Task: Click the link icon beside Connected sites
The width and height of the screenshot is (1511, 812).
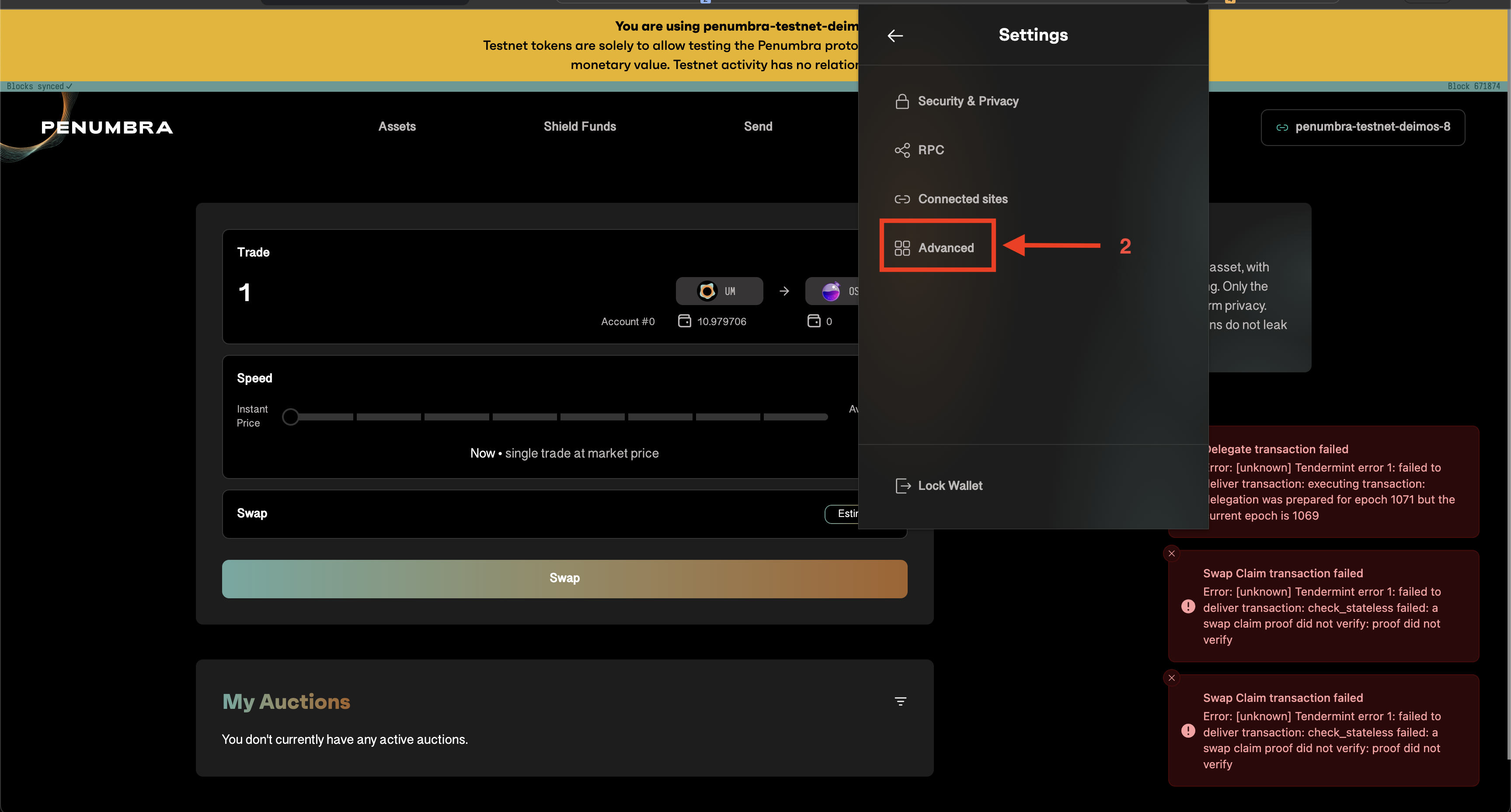Action: click(x=902, y=199)
